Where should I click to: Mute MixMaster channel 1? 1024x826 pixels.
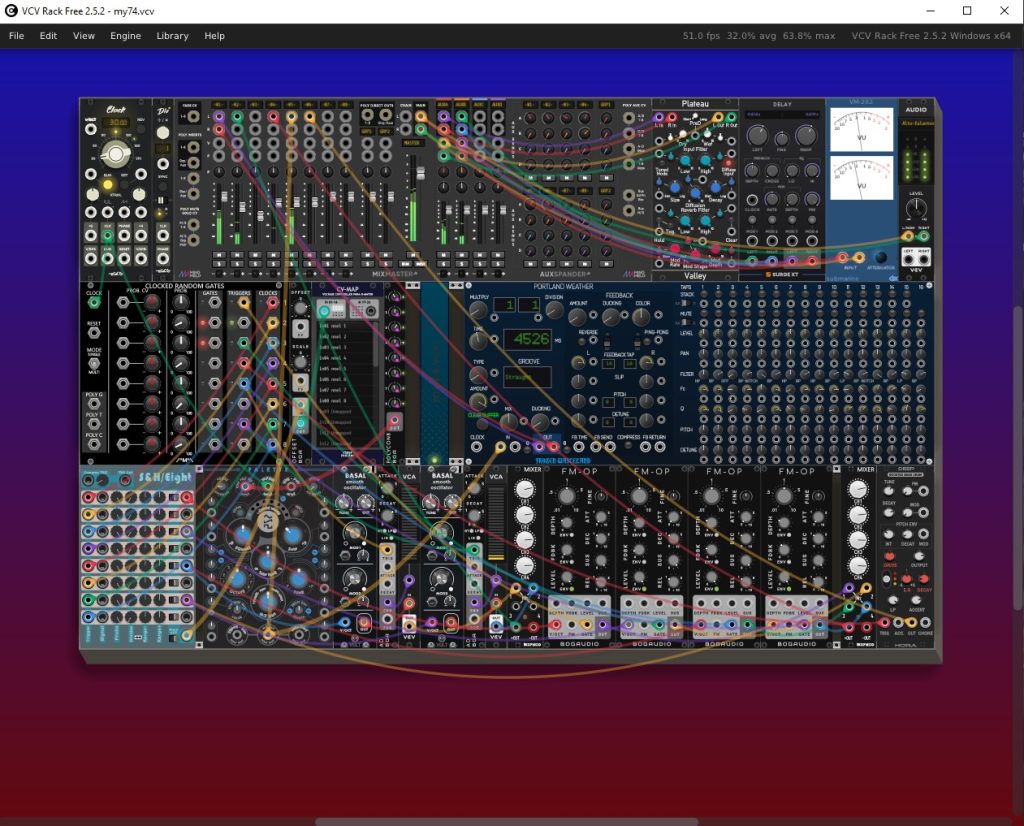point(219,255)
